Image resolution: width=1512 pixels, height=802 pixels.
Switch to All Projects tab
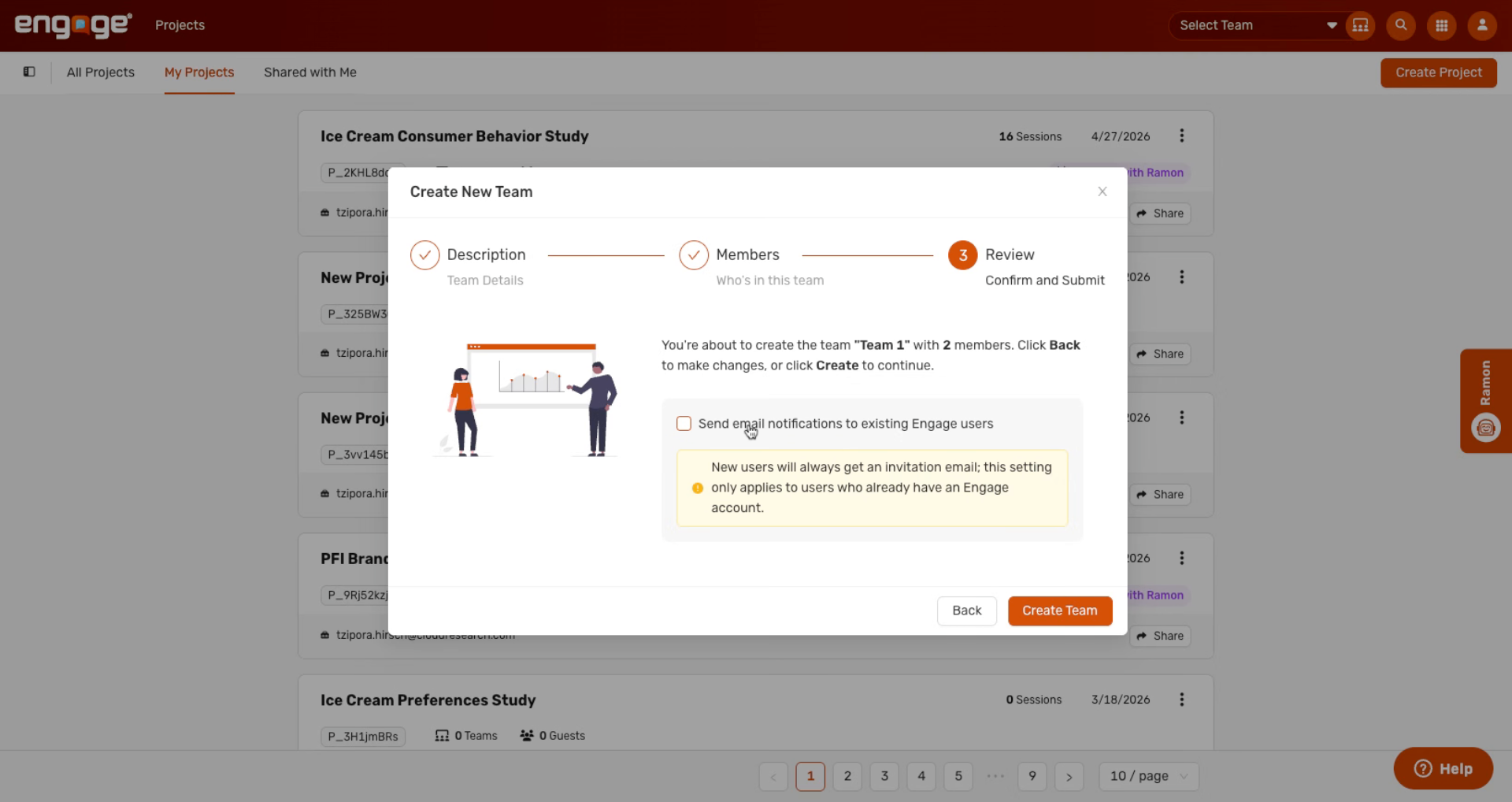101,72
